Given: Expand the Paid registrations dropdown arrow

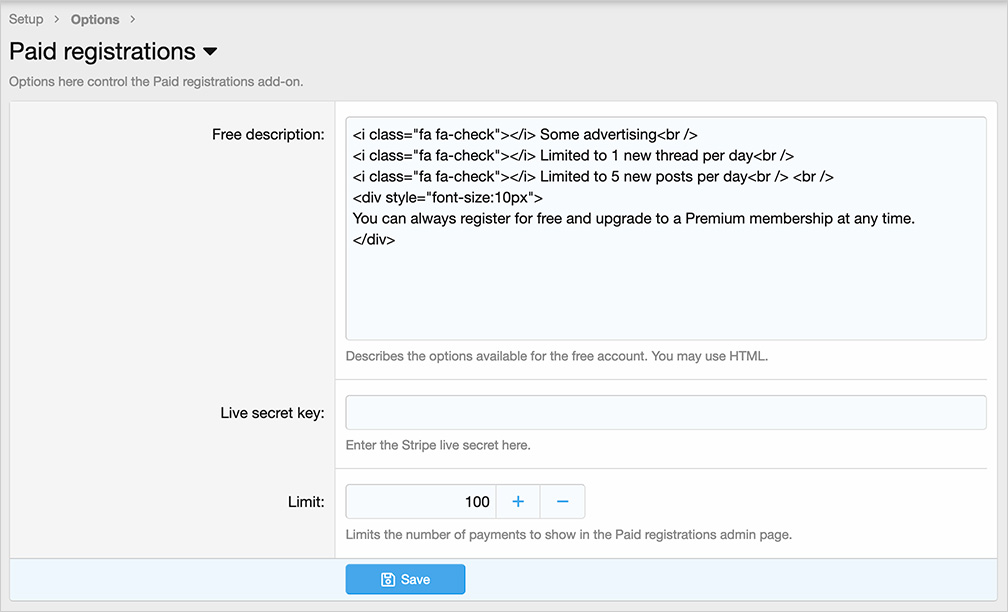Looking at the screenshot, I should 210,52.
